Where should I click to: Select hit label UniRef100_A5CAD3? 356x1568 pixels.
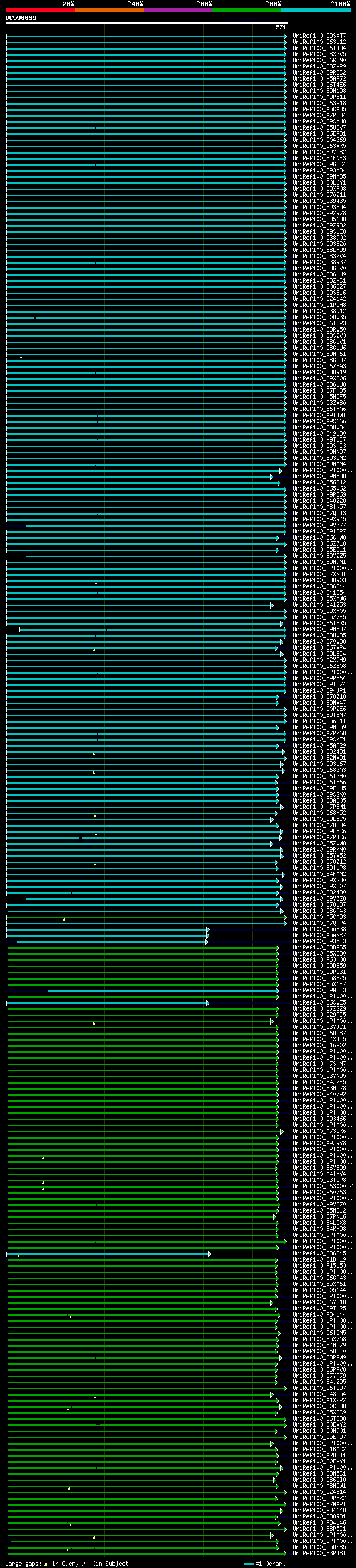tap(319, 917)
